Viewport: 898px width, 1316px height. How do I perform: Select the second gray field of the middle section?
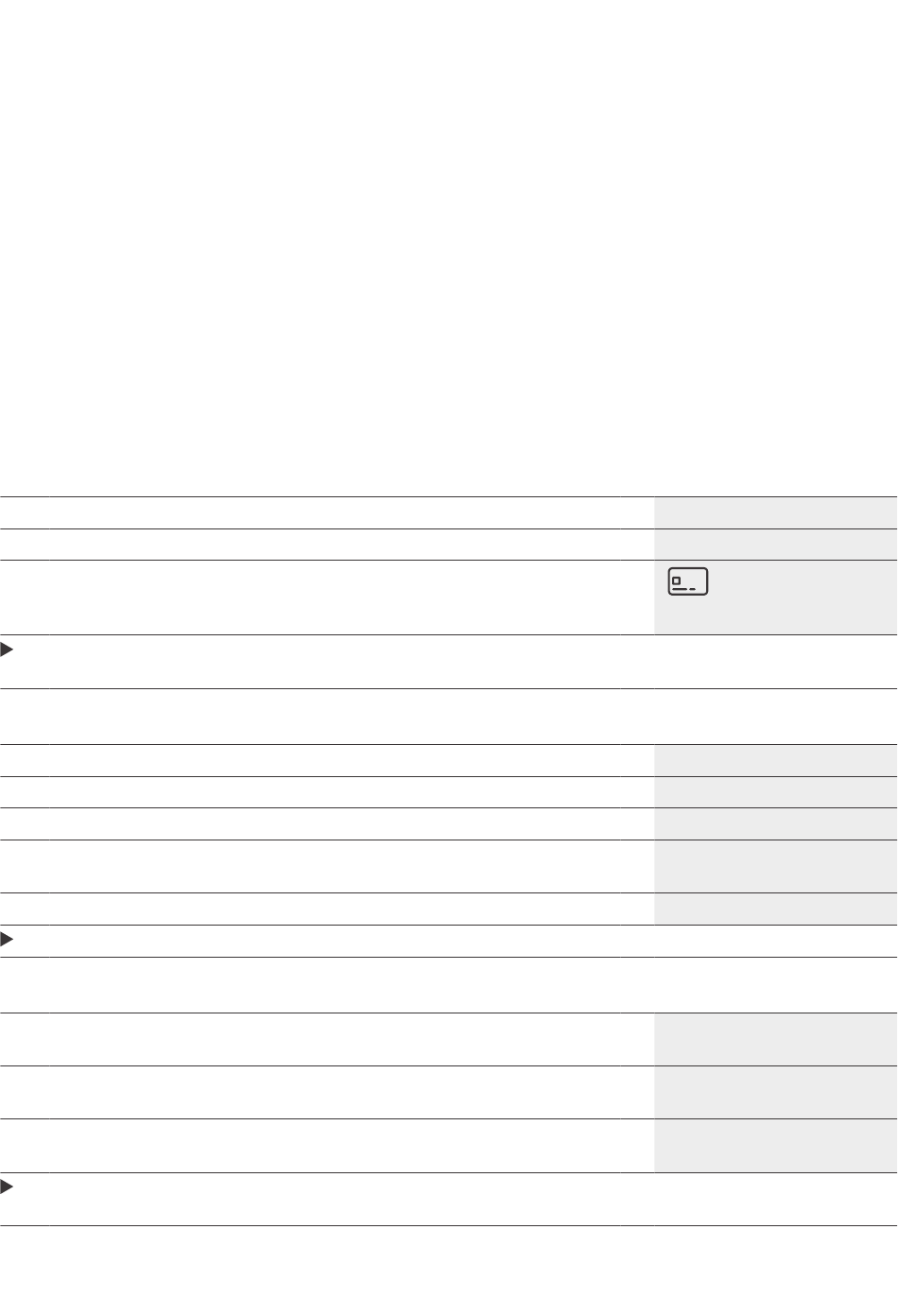point(775,792)
